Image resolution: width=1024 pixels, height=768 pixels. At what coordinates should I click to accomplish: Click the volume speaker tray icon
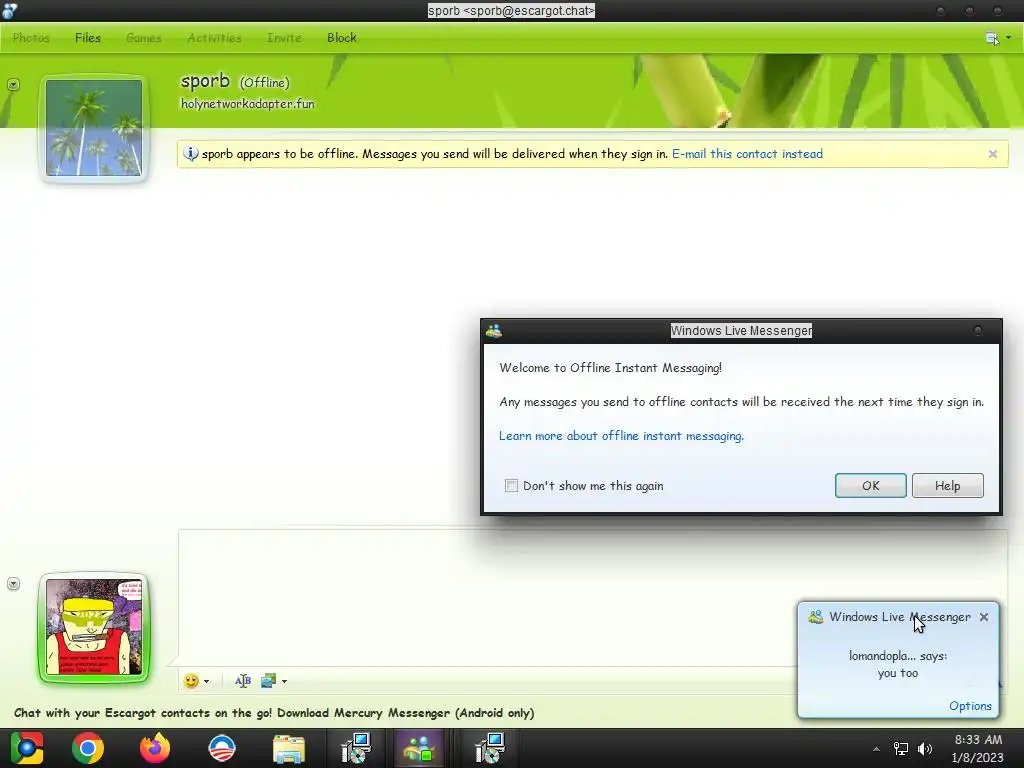925,749
